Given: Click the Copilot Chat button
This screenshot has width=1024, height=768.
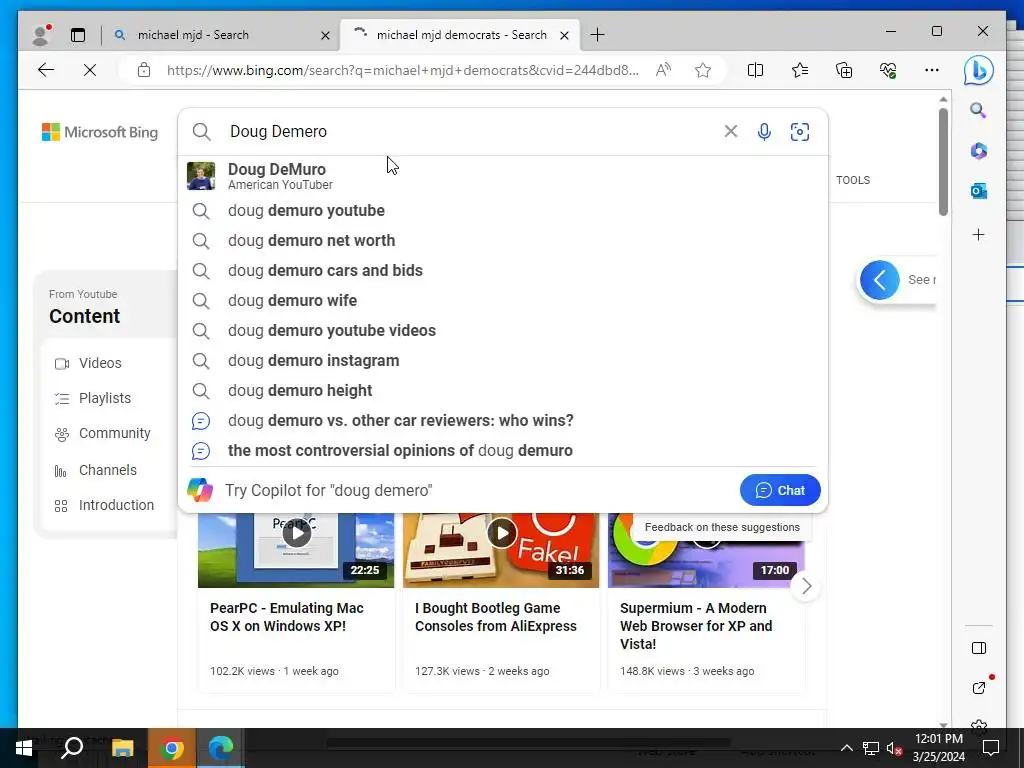Looking at the screenshot, I should tap(780, 490).
